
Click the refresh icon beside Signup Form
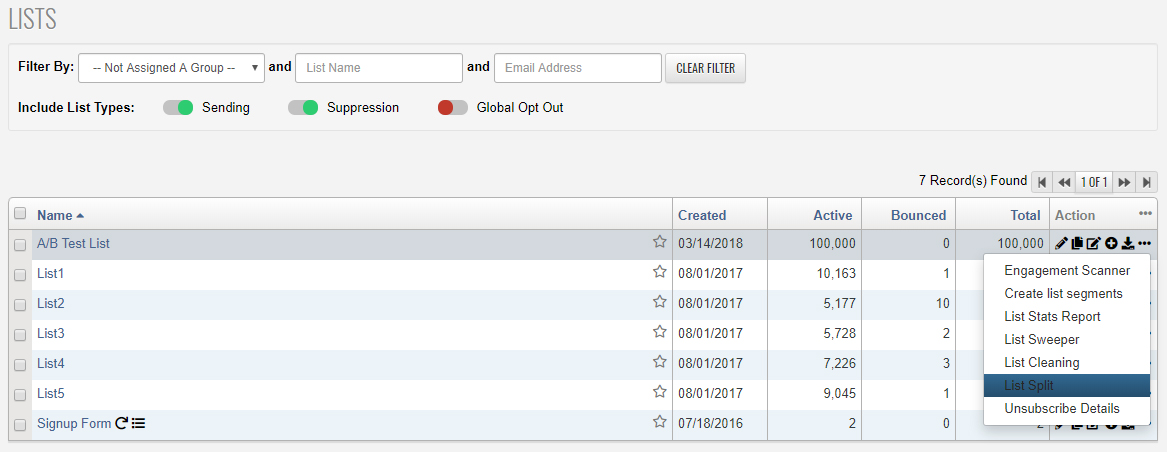pos(121,423)
